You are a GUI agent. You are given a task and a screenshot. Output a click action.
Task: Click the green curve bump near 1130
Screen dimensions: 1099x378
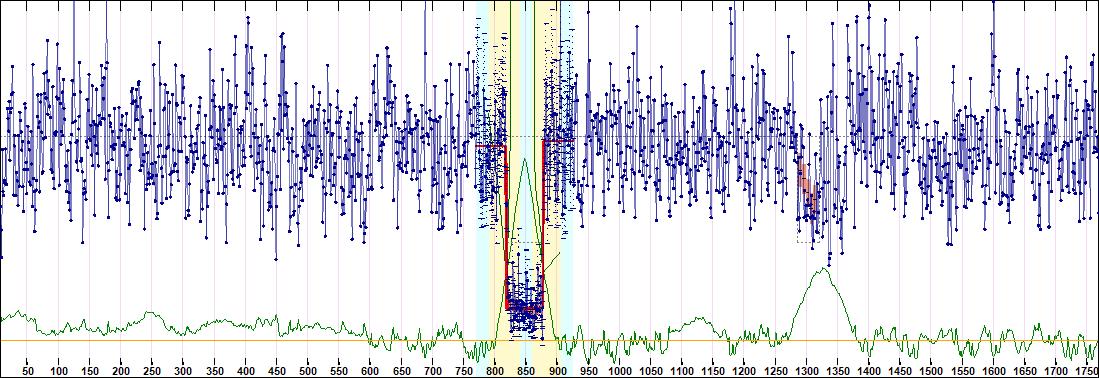tap(698, 319)
